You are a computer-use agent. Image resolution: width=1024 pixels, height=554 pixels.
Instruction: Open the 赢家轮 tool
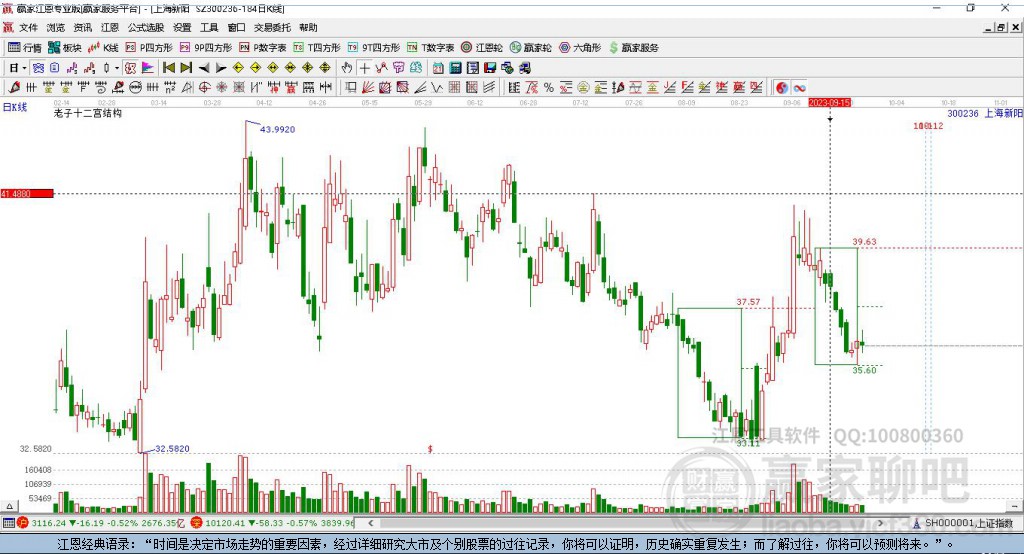coord(531,48)
